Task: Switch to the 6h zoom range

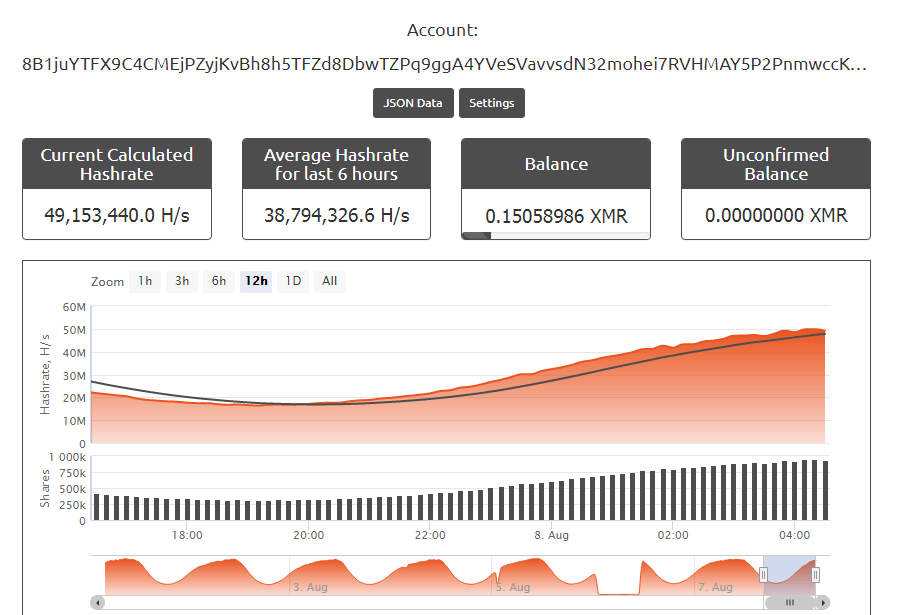Action: point(218,281)
